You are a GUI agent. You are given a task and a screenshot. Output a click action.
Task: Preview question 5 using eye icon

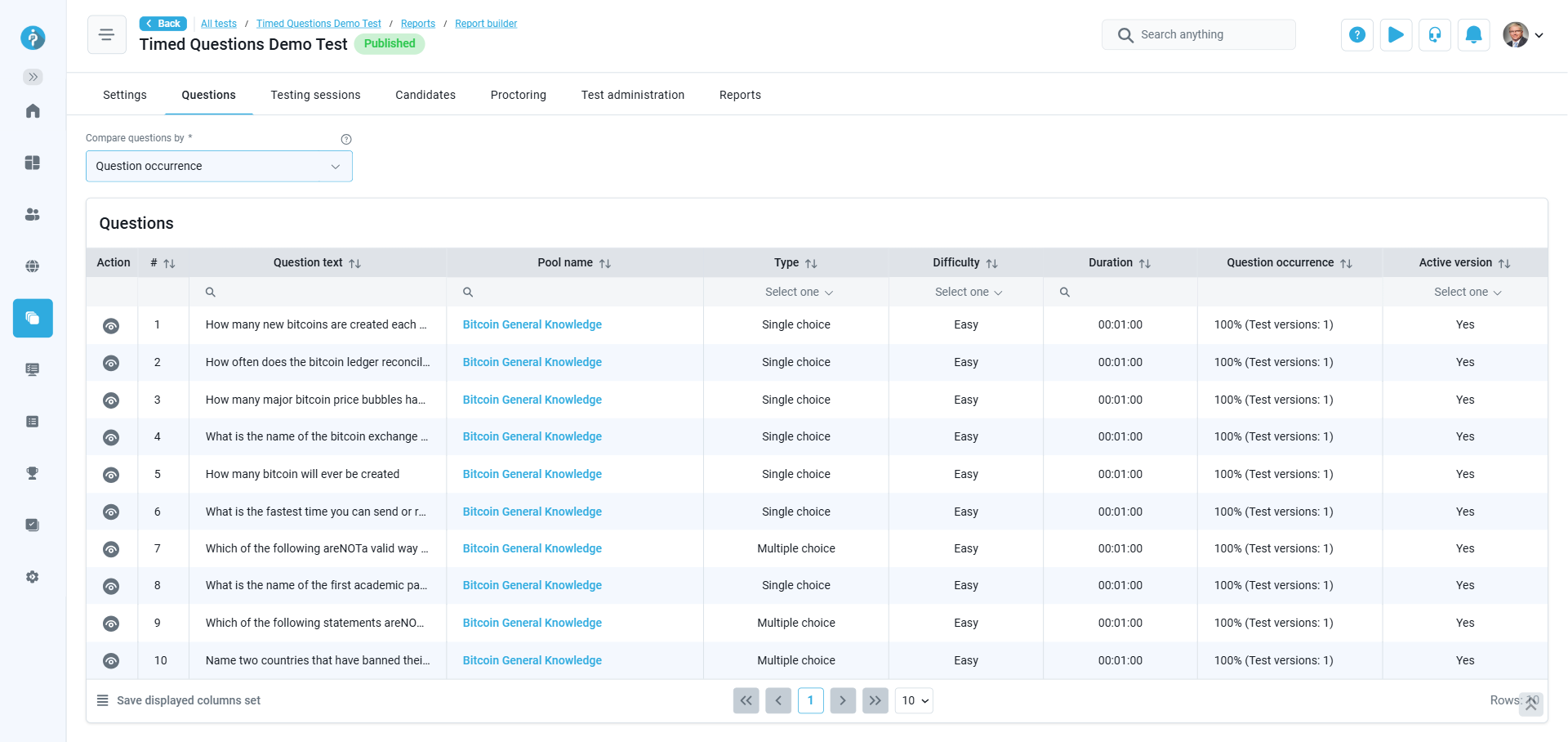click(111, 475)
